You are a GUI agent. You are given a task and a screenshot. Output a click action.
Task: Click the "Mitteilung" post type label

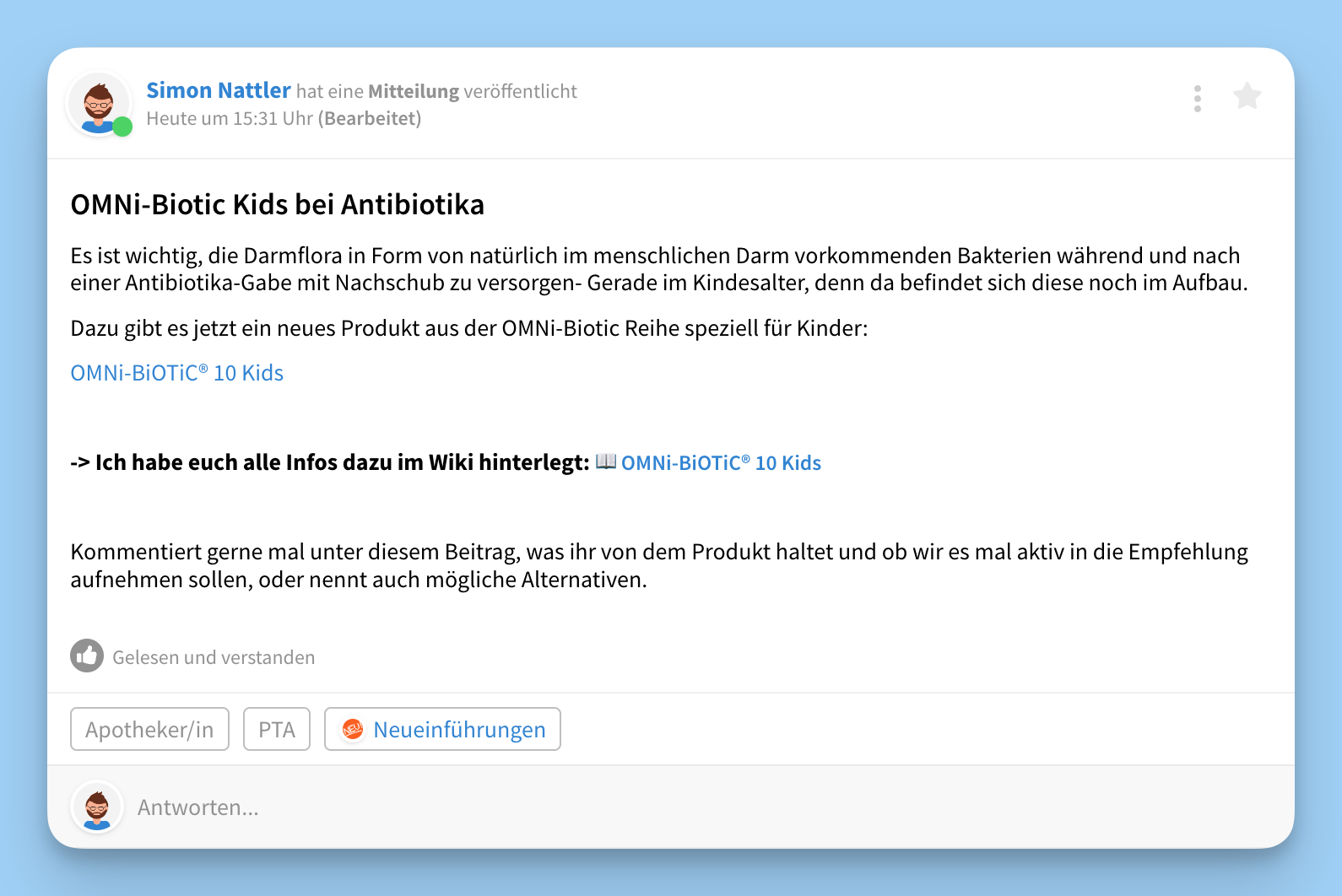point(414,91)
